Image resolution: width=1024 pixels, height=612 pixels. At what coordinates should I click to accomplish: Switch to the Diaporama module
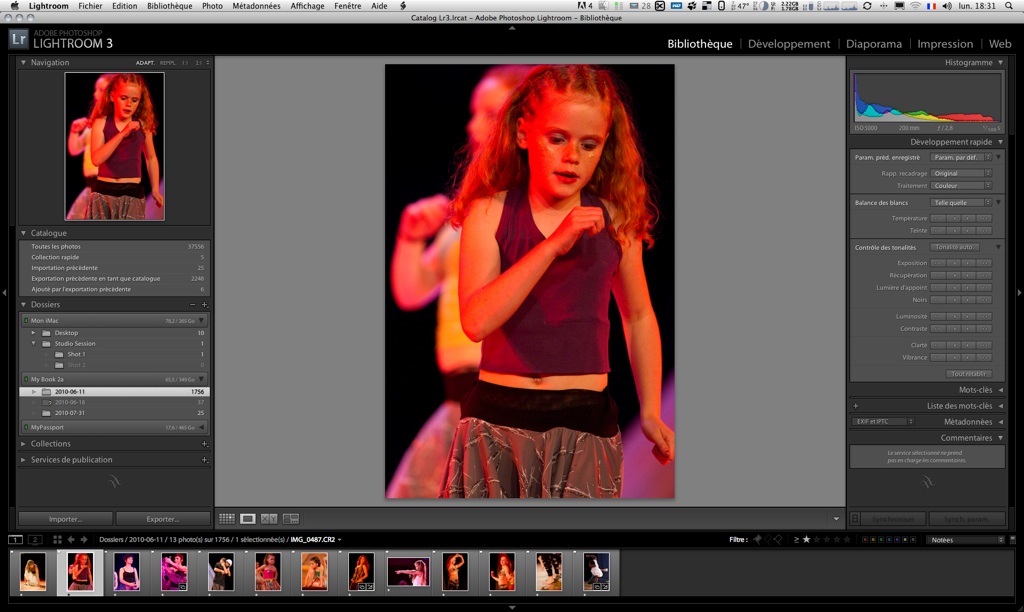874,44
